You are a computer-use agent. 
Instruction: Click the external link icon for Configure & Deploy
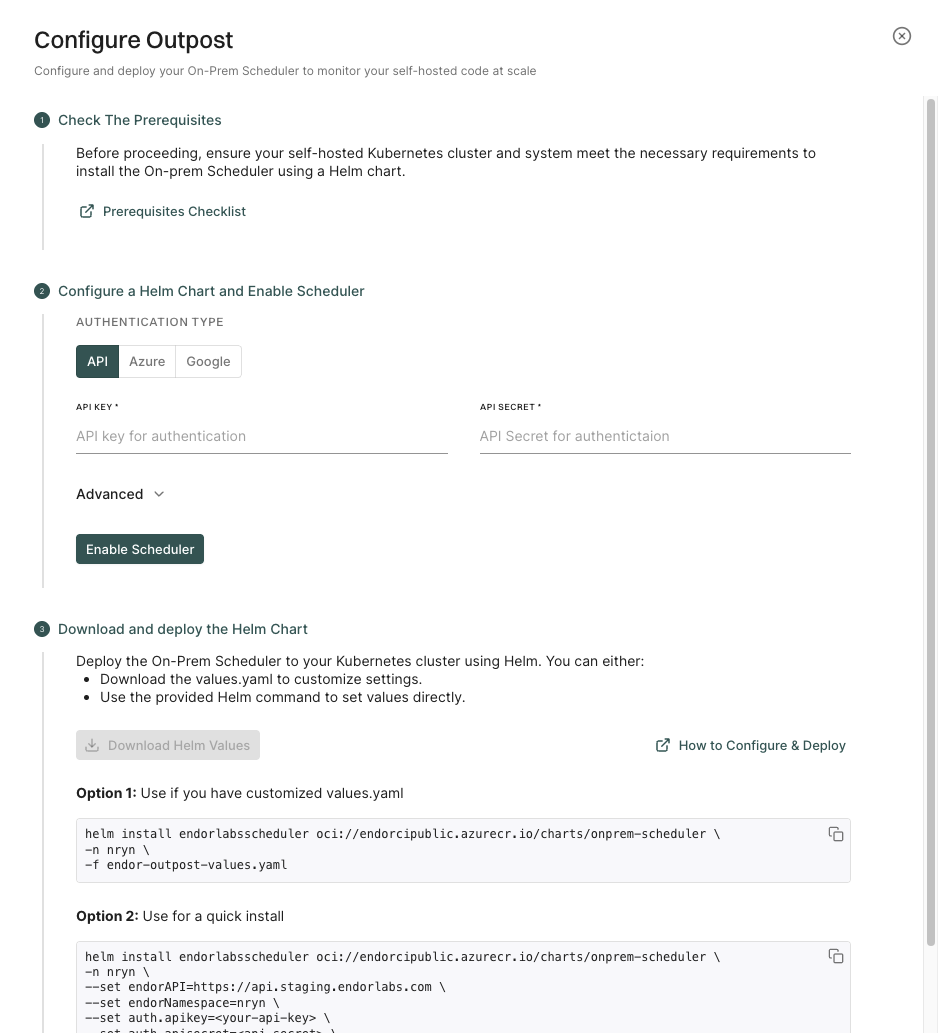pos(663,745)
